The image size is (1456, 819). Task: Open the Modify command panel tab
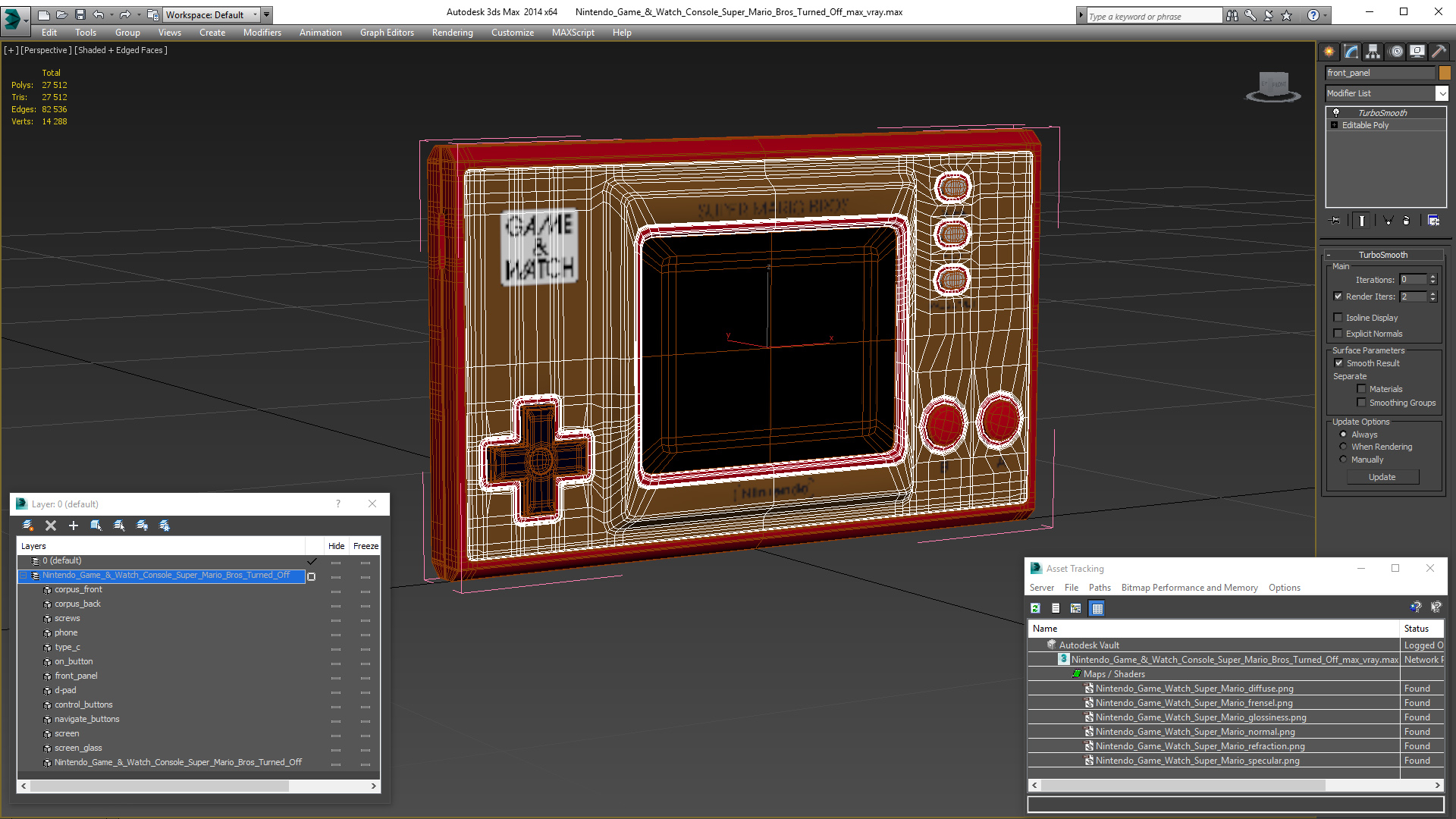click(1351, 52)
